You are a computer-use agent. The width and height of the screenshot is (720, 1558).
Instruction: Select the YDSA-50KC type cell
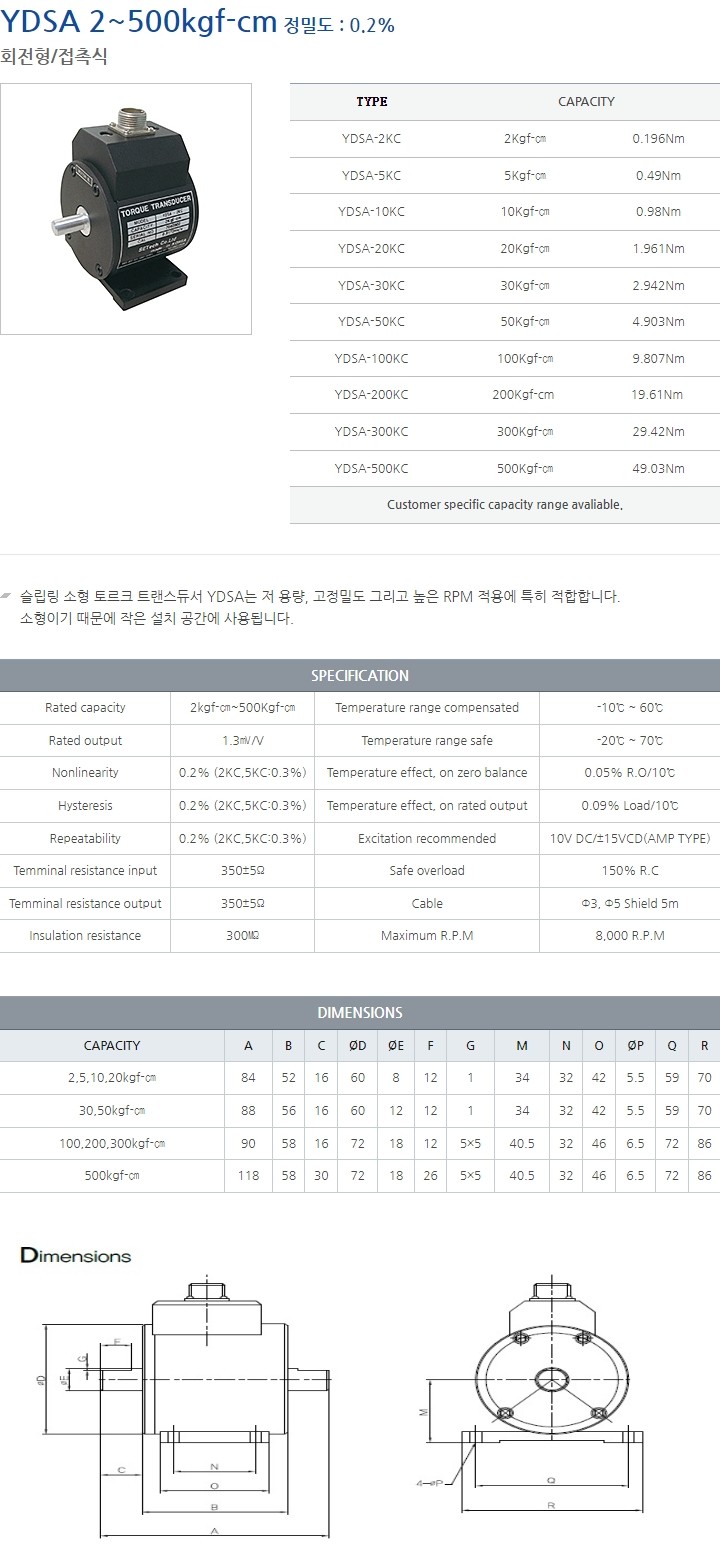pos(371,322)
